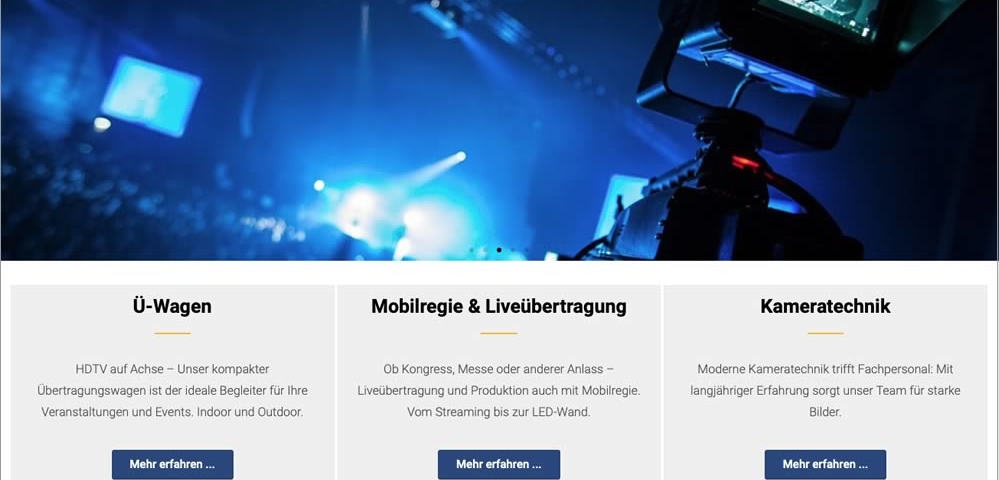999x480 pixels.
Task: Click the Moderne Kameratechnik description paragraph
Action: click(825, 390)
